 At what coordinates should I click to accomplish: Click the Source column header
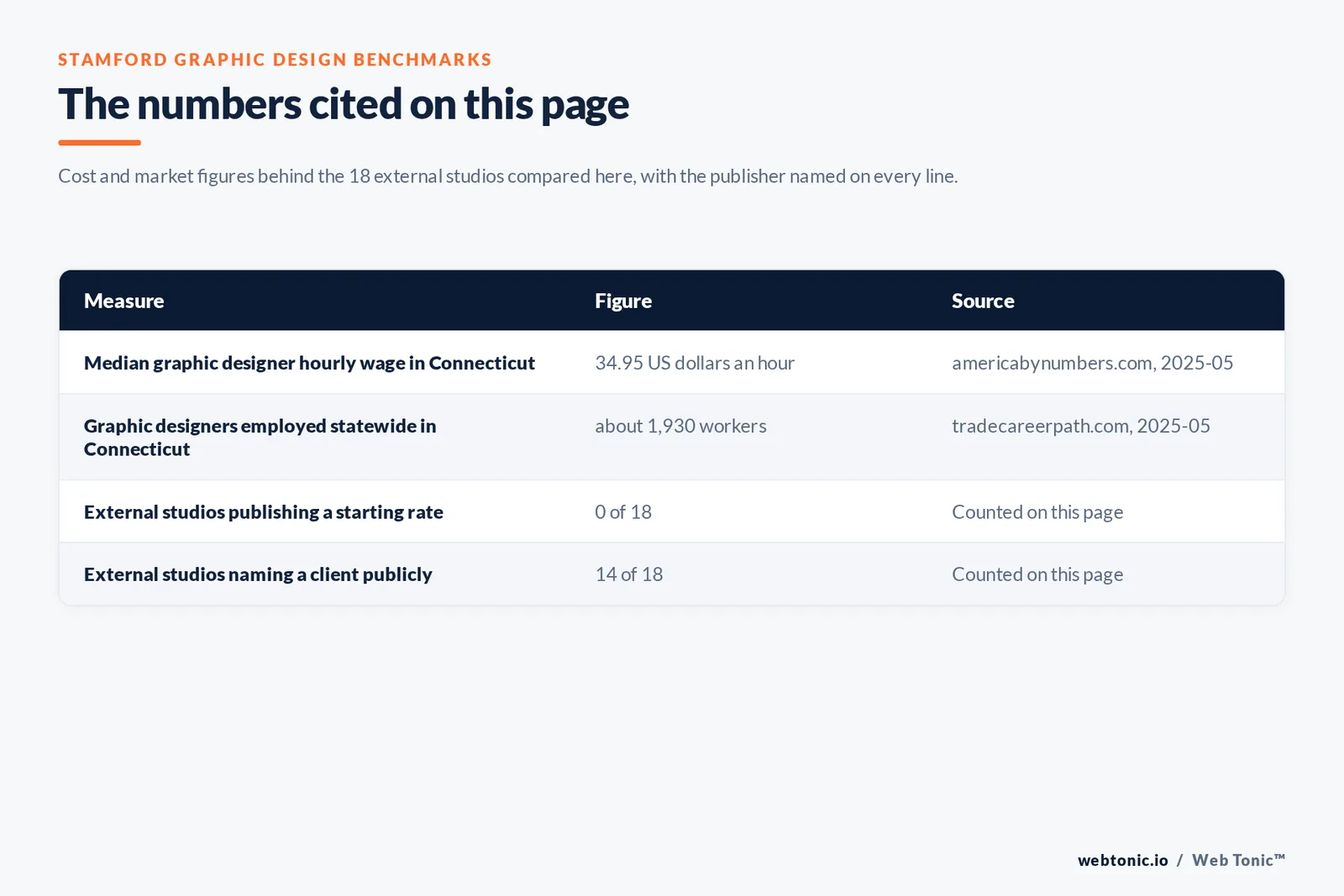[983, 301]
